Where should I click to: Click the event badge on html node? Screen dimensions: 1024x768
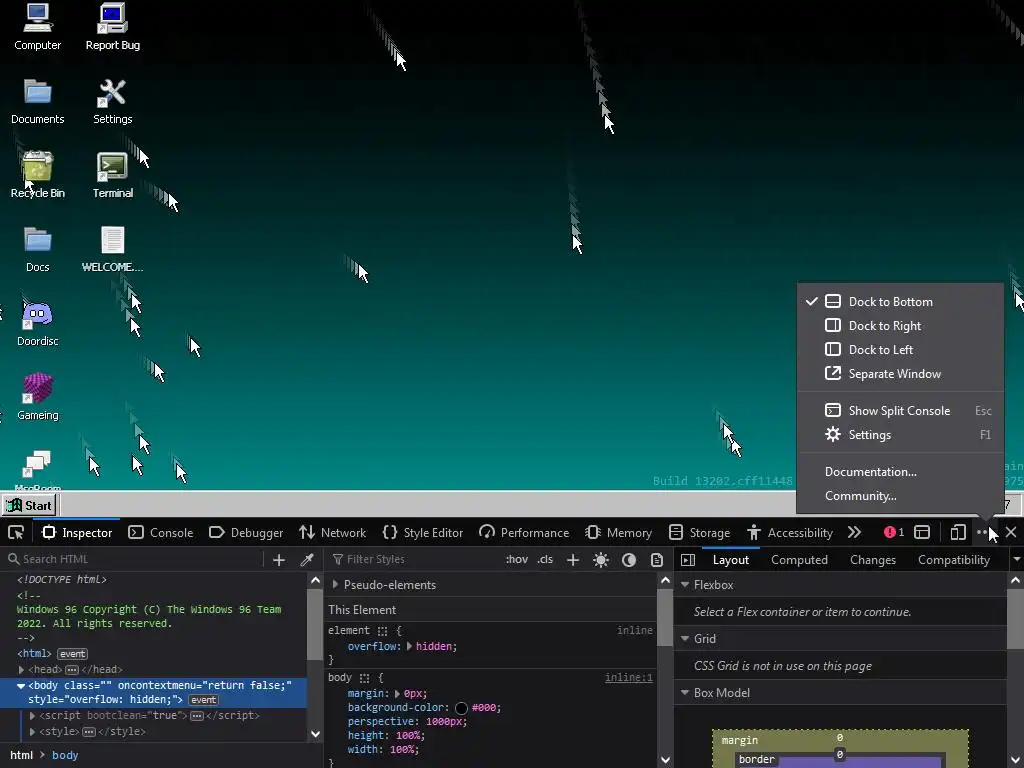[72, 654]
